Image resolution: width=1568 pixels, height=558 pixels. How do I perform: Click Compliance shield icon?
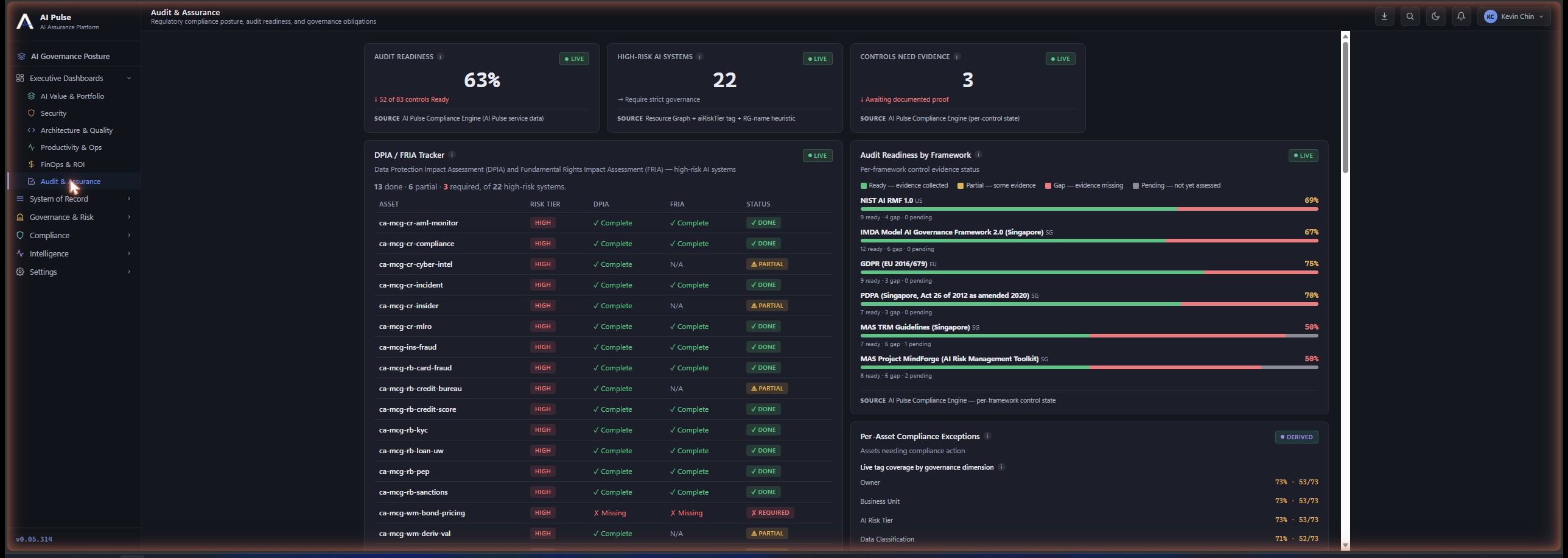[x=20, y=235]
